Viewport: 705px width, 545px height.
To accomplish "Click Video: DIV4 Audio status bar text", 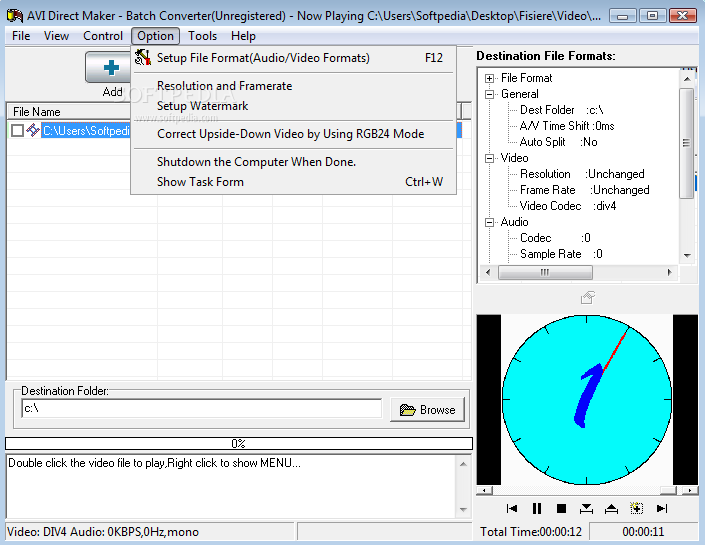I will coord(103,532).
